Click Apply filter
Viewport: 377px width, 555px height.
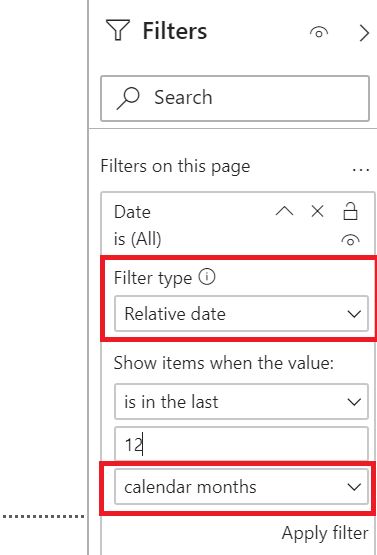click(x=325, y=533)
